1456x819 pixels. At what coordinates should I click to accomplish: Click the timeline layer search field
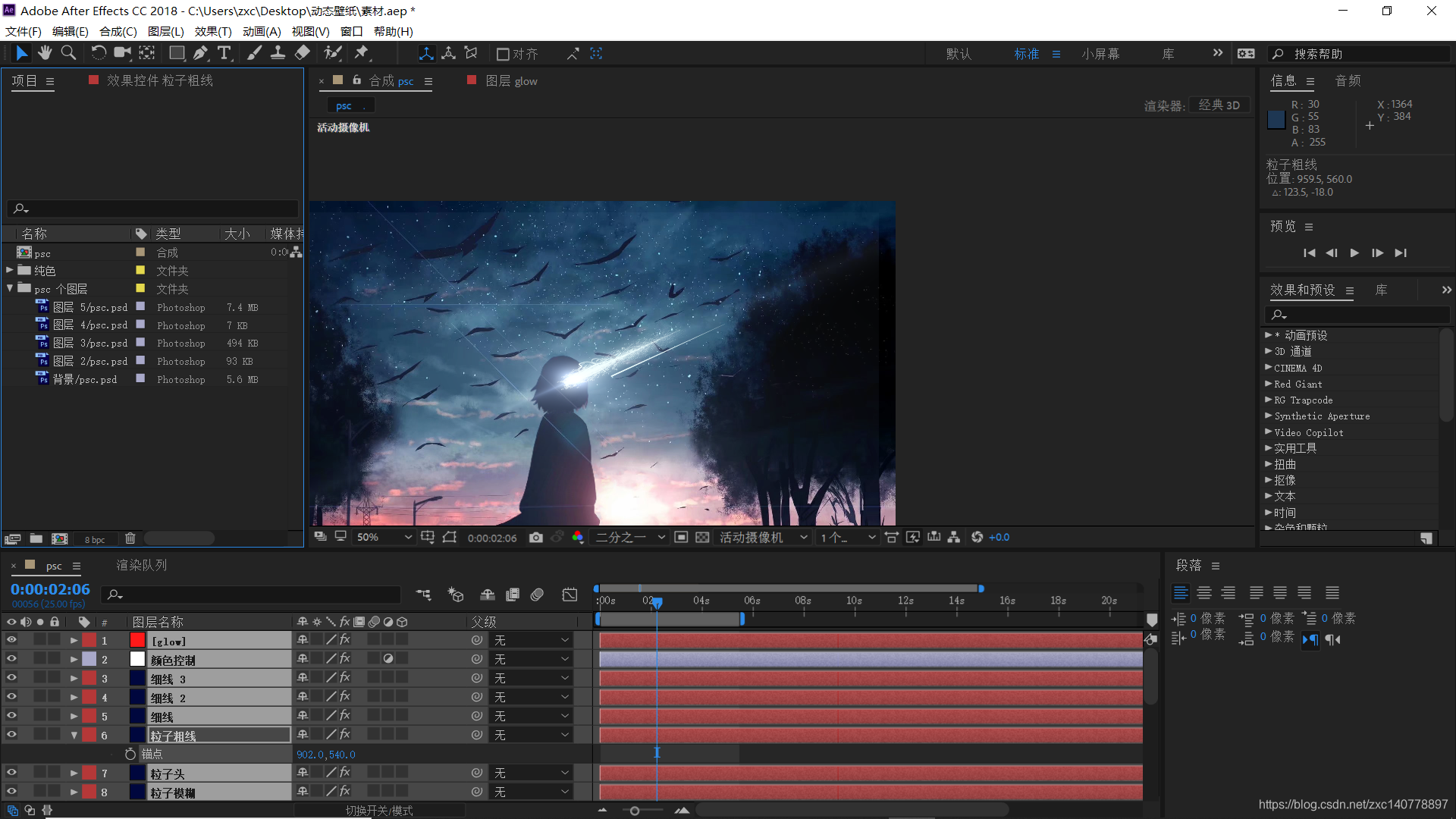click(x=253, y=595)
